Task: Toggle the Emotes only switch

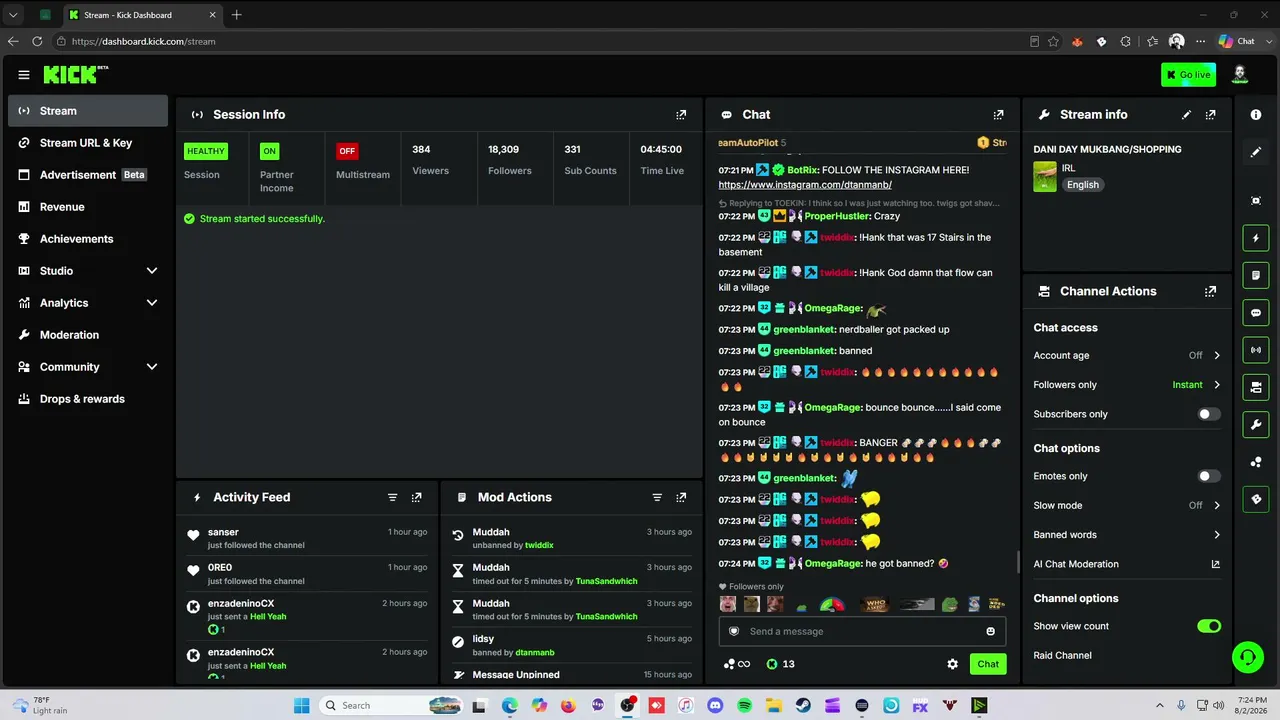Action: tap(1209, 477)
